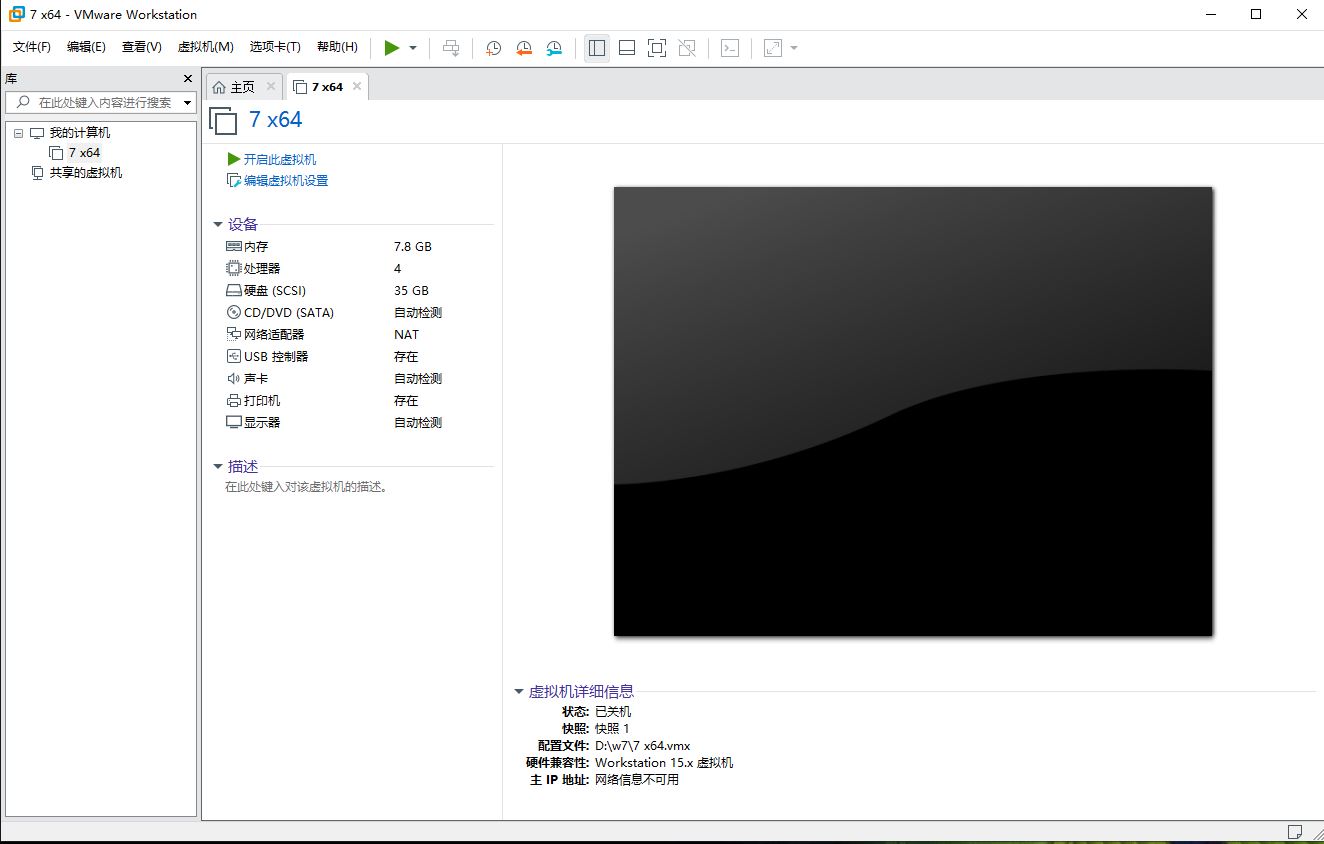Click the send Ctrl+Alt+Del toolbar icon
1324x844 pixels.
pyautogui.click(x=451, y=48)
